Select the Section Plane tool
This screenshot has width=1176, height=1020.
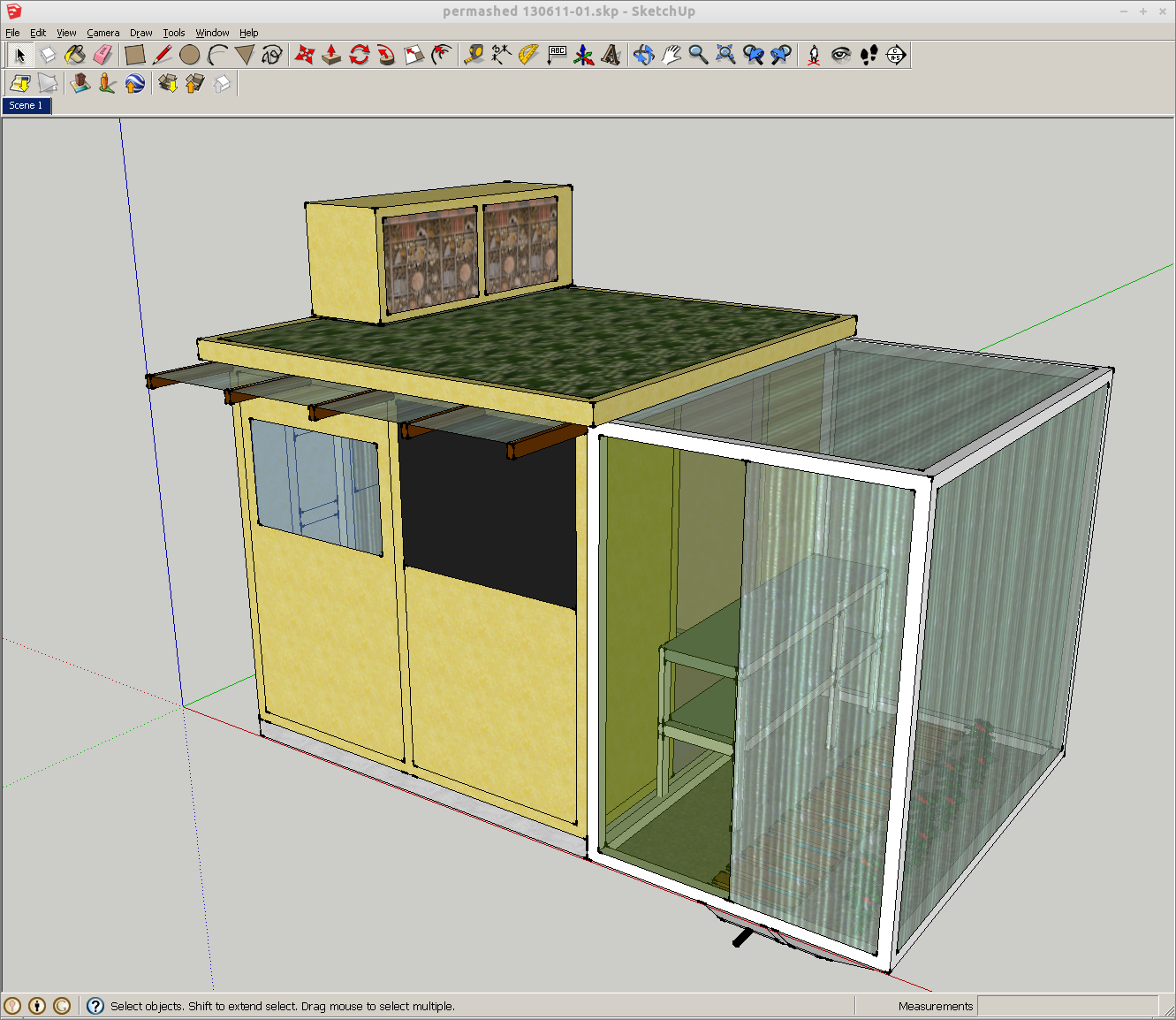pos(896,55)
